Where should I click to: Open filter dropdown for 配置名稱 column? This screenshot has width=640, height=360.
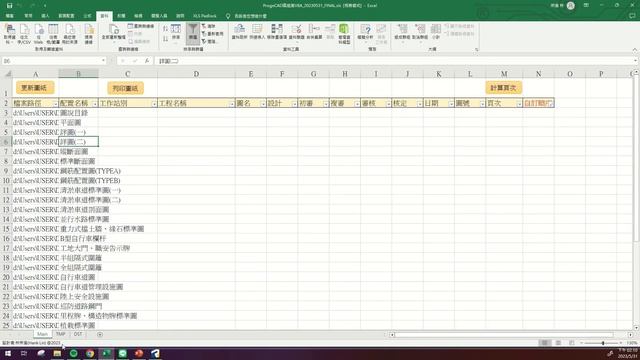pyautogui.click(x=95, y=104)
